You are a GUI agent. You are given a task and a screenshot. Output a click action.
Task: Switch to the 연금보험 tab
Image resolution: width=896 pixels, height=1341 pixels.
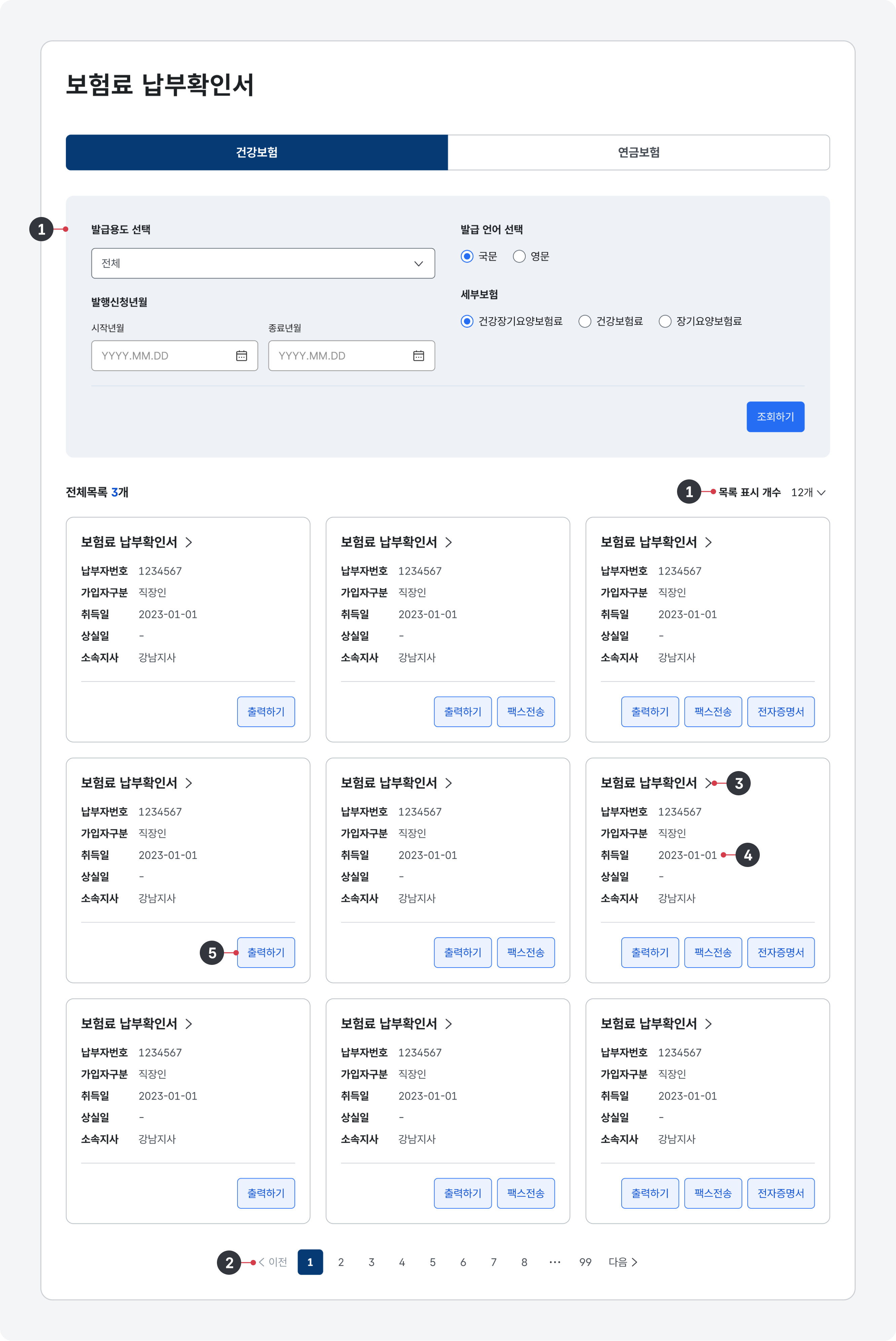[638, 153]
